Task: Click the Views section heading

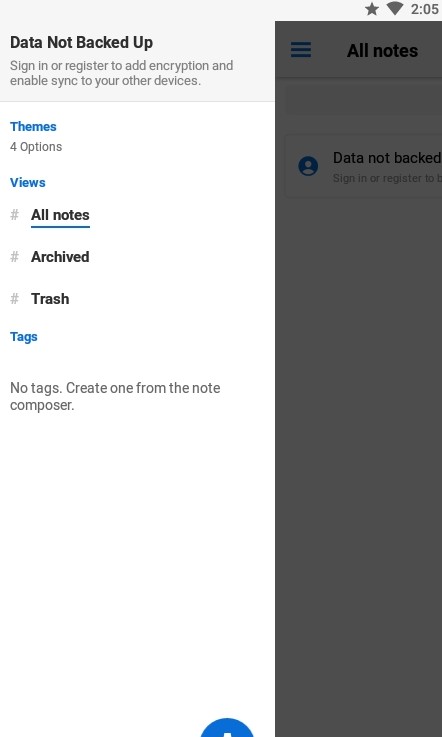Action: coord(28,182)
